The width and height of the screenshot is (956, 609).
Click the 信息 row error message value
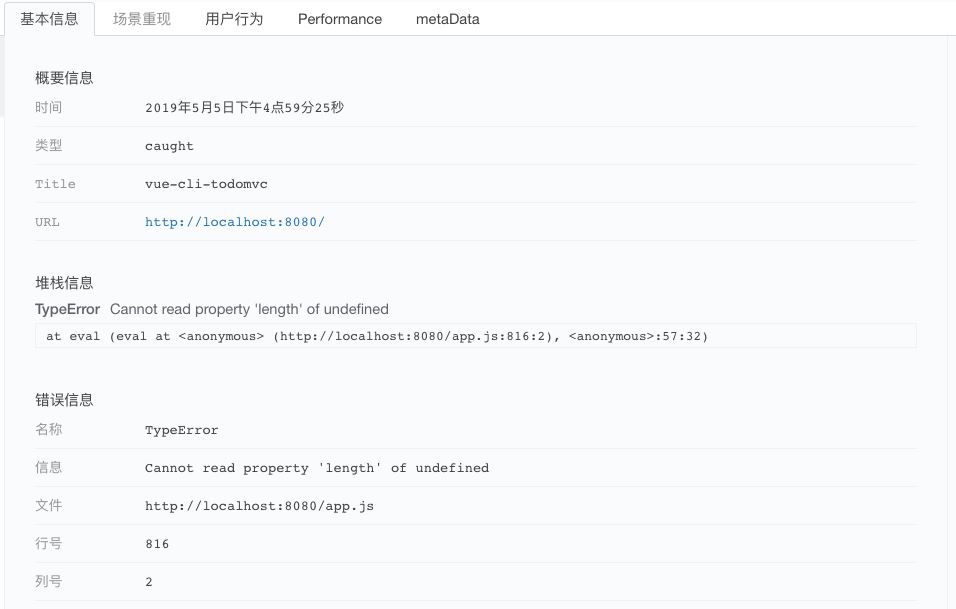tap(316, 468)
